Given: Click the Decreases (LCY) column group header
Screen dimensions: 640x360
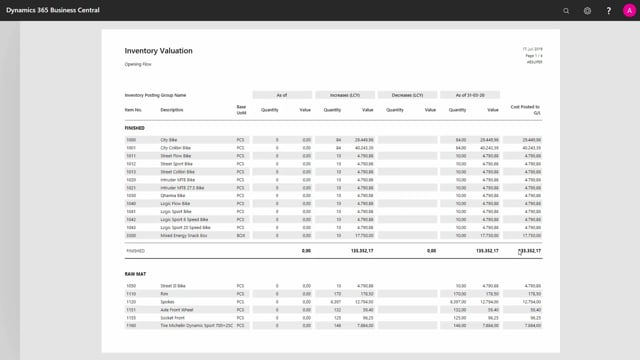Looking at the screenshot, I should pos(407,95).
